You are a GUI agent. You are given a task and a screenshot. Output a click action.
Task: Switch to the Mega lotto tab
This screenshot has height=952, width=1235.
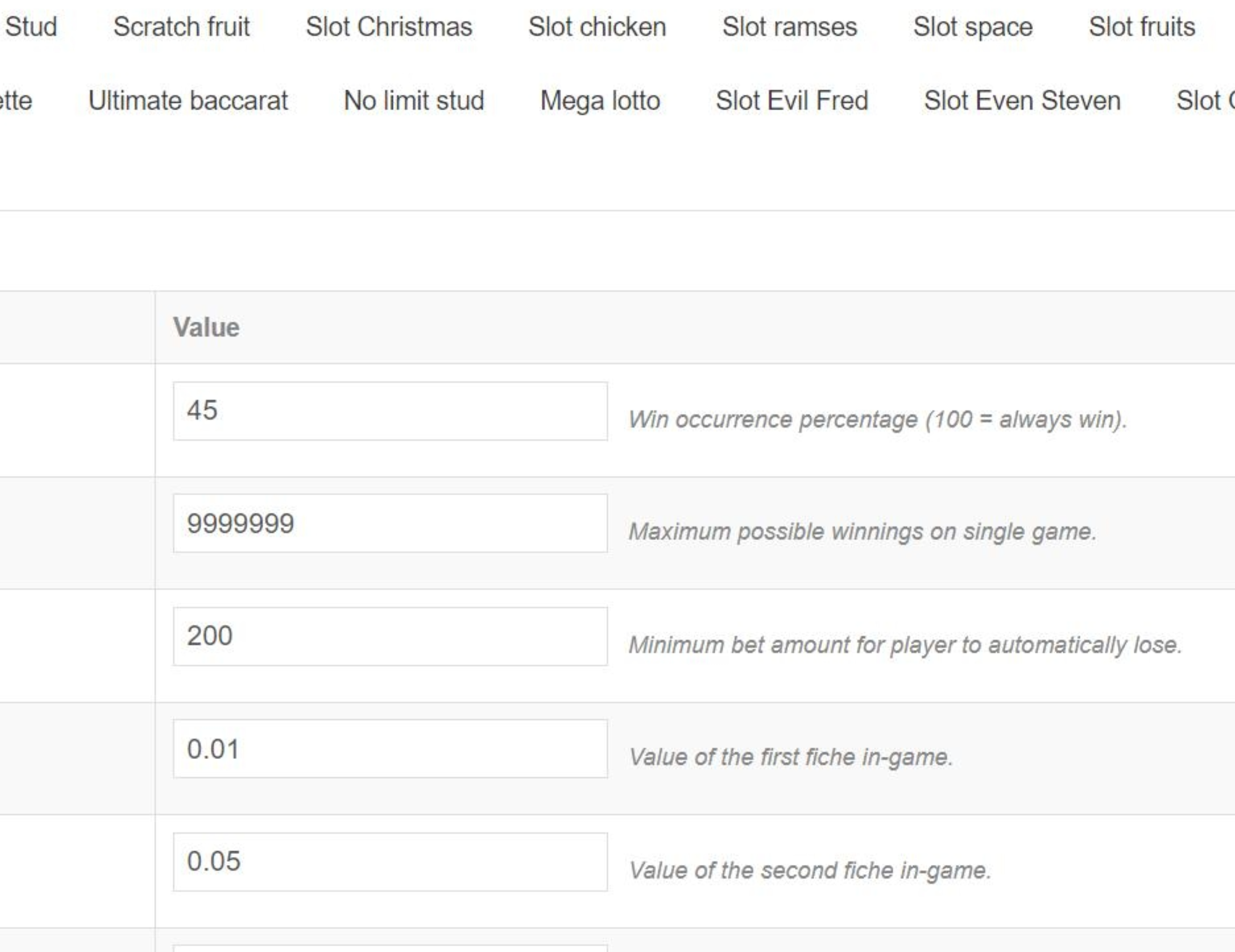pos(600,101)
